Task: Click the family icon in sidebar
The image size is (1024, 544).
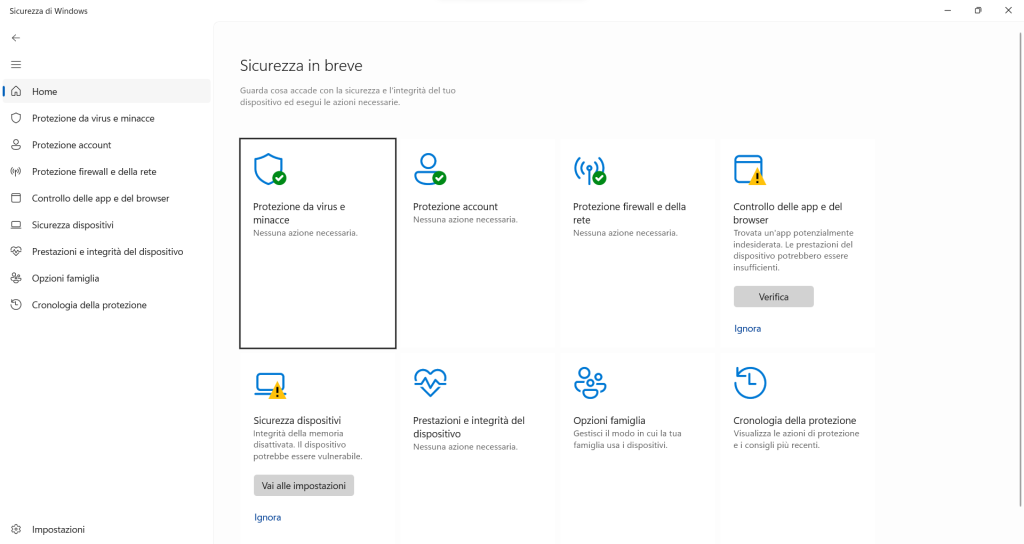Action: tap(16, 278)
